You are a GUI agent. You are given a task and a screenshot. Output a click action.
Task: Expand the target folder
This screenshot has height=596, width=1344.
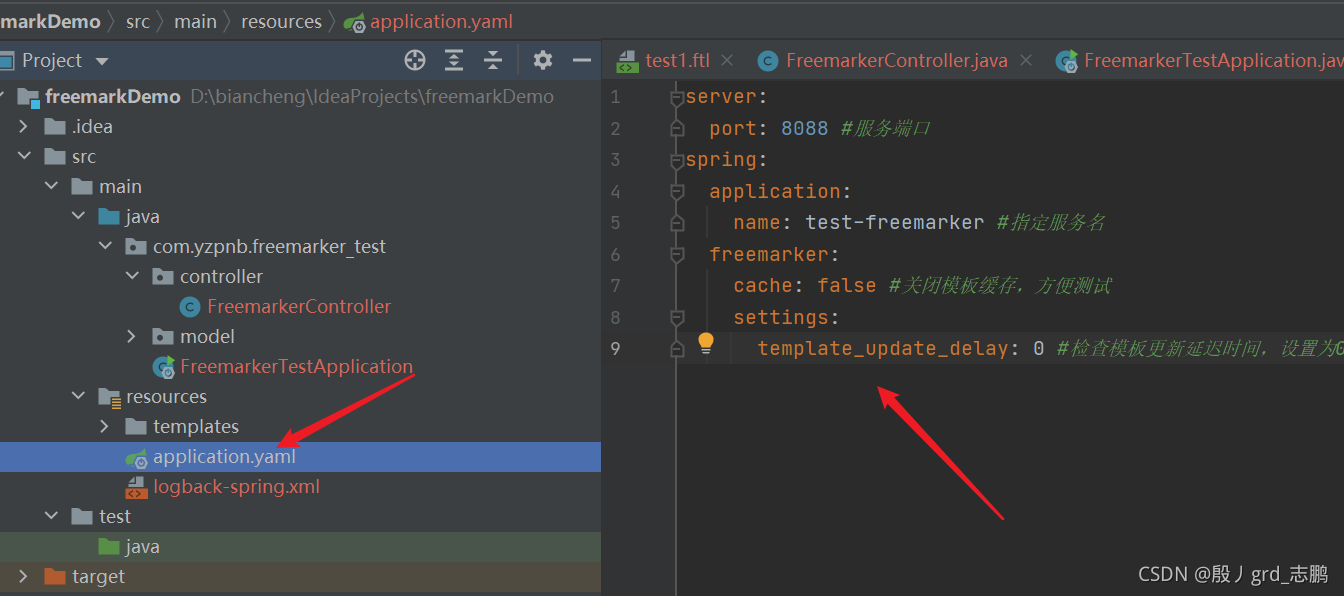[x=25, y=577]
